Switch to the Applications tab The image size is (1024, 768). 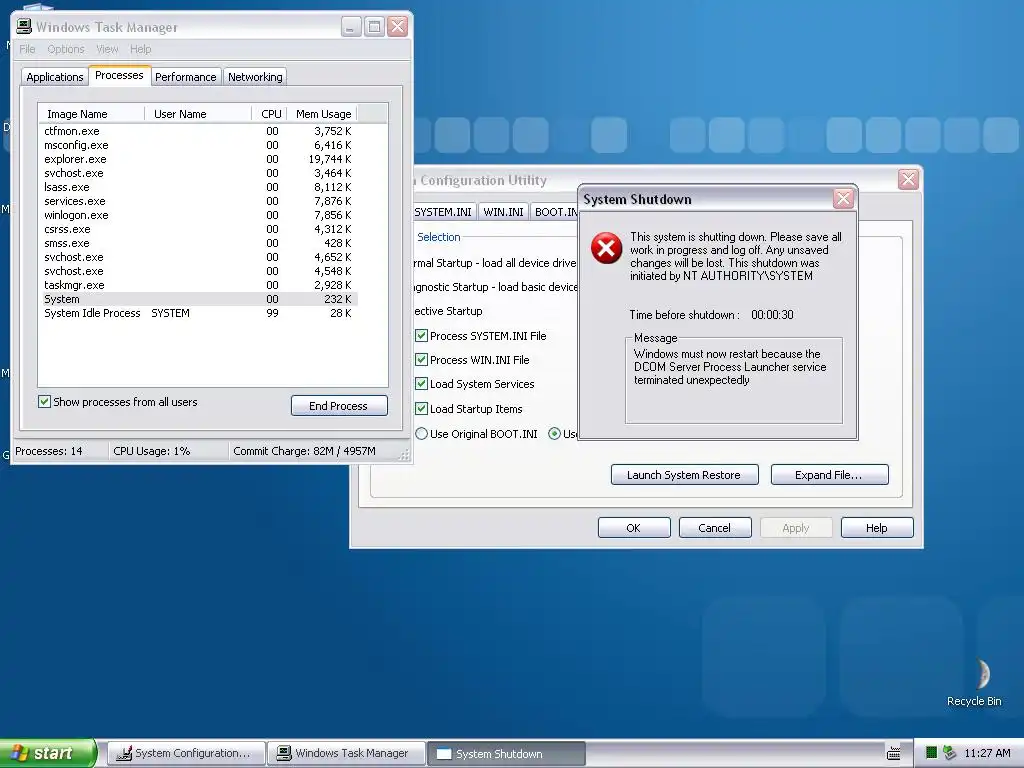click(55, 77)
